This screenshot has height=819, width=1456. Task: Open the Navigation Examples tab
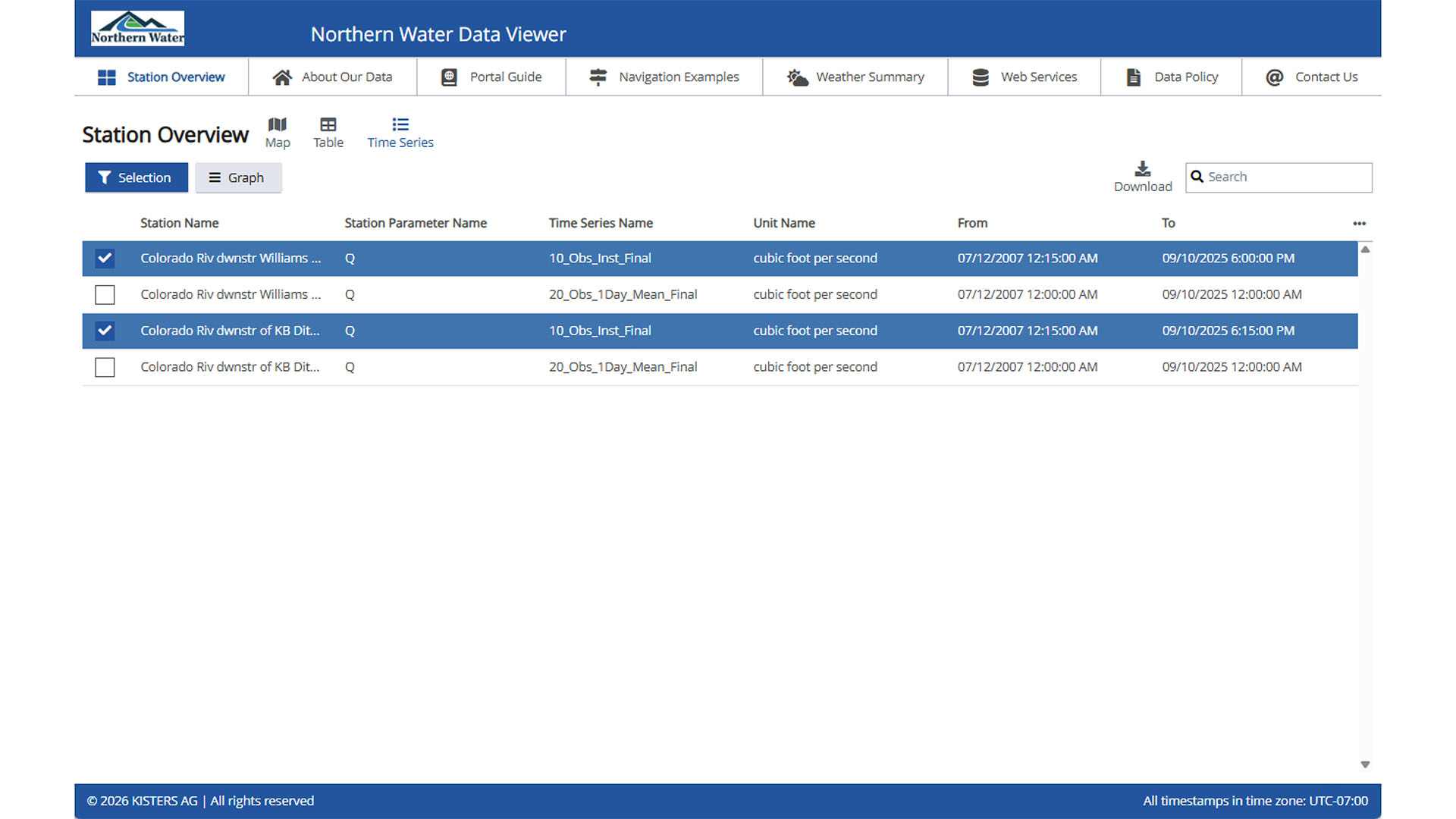pos(664,77)
